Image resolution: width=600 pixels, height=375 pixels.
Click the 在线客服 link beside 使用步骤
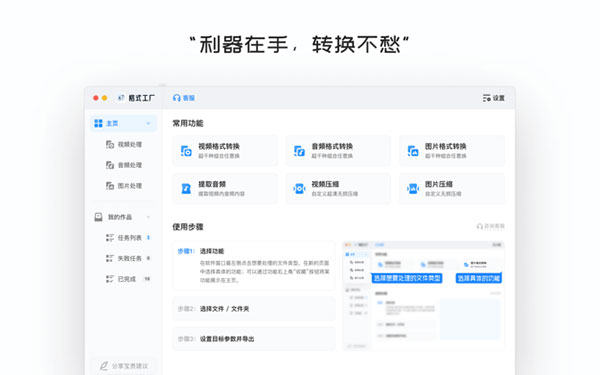pyautogui.click(x=491, y=227)
